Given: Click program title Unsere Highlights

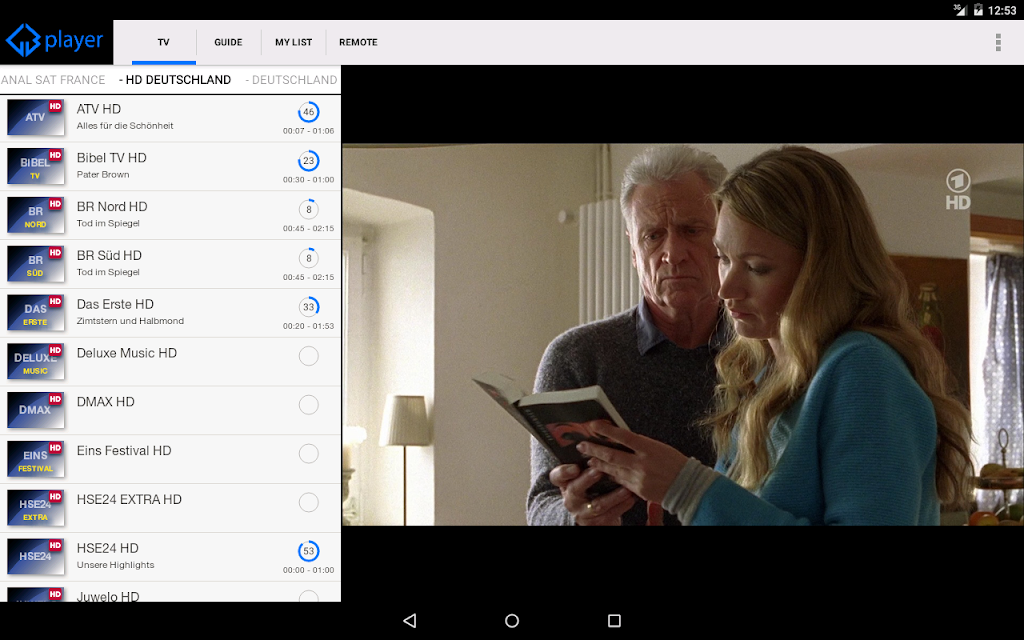Looking at the screenshot, I should tap(116, 565).
